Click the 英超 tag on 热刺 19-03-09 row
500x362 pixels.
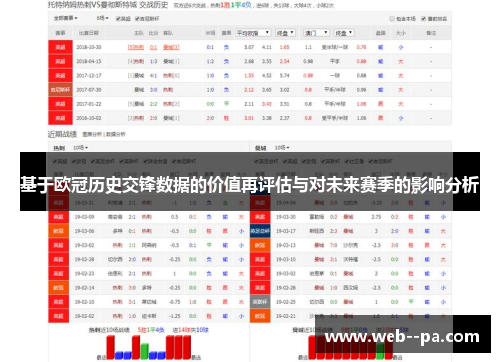[x=58, y=217]
